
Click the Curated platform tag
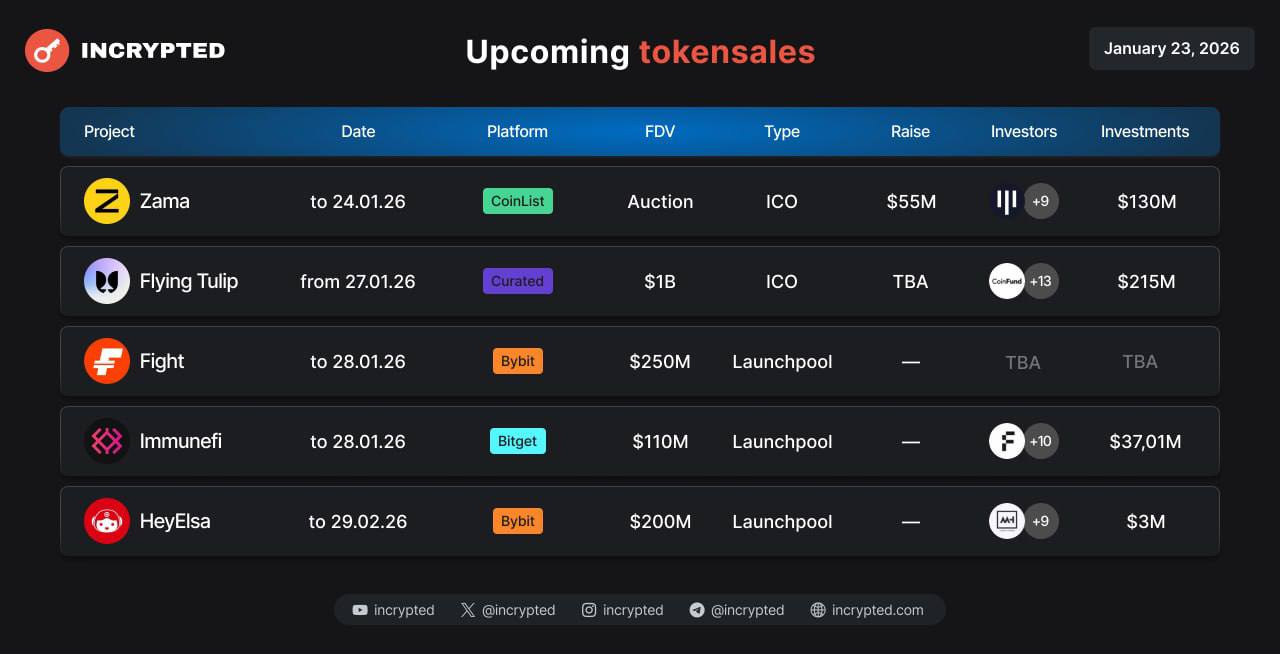coord(517,281)
